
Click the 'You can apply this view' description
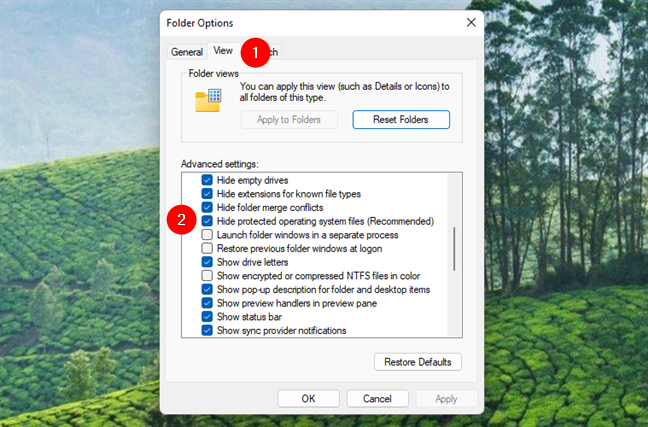pyautogui.click(x=345, y=92)
